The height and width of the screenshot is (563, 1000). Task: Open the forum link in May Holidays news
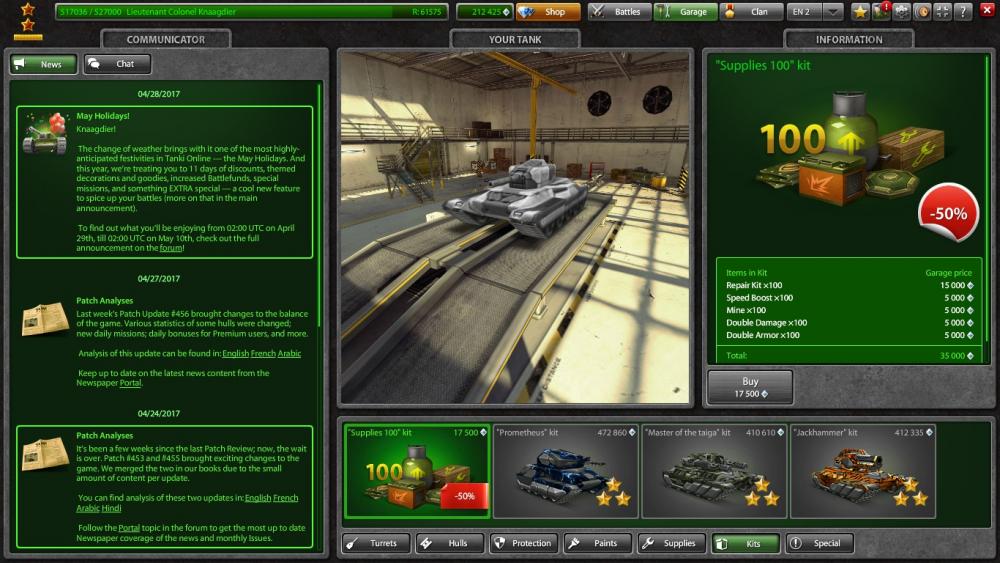171,248
